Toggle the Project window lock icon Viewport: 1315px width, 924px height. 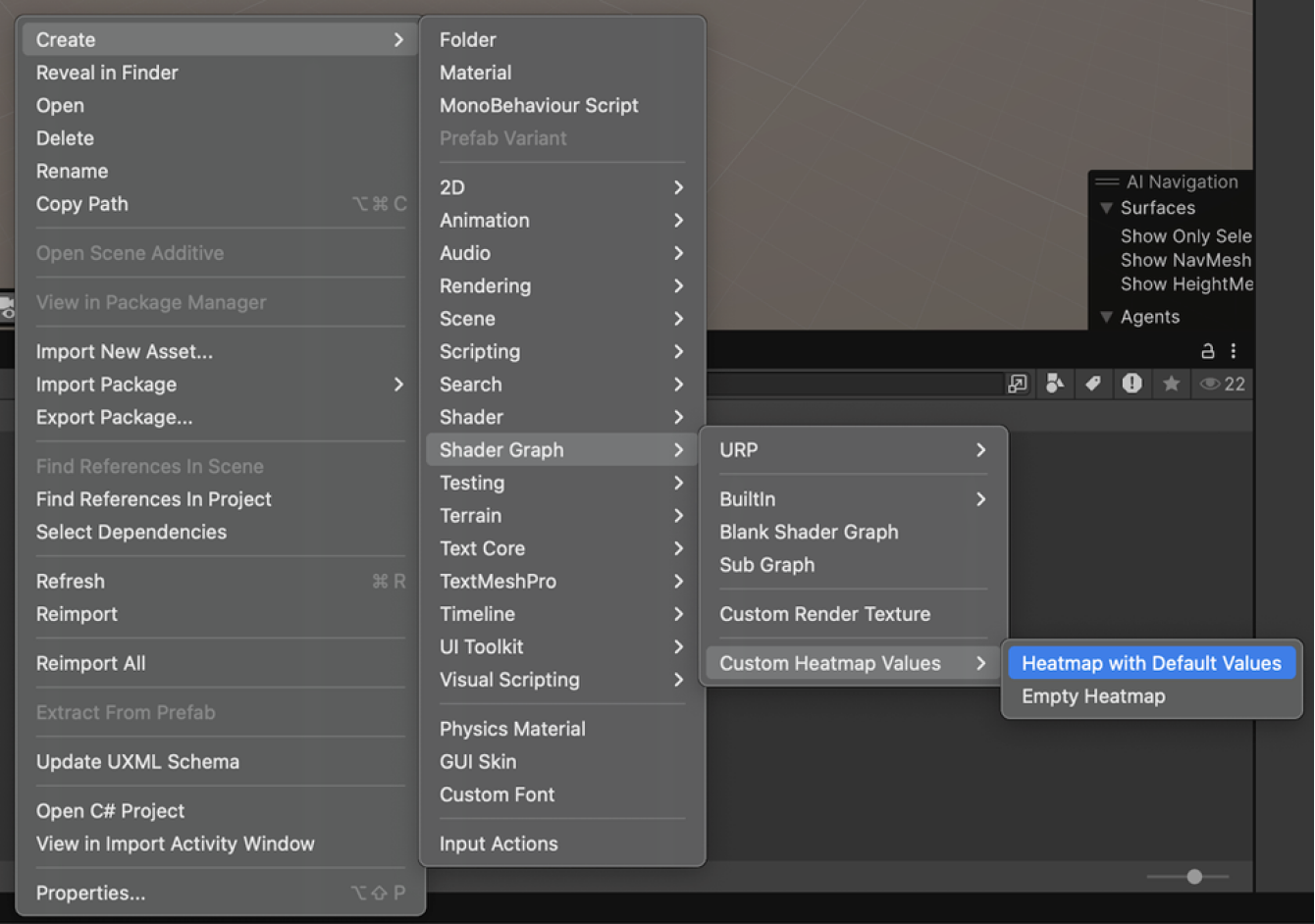1208,351
